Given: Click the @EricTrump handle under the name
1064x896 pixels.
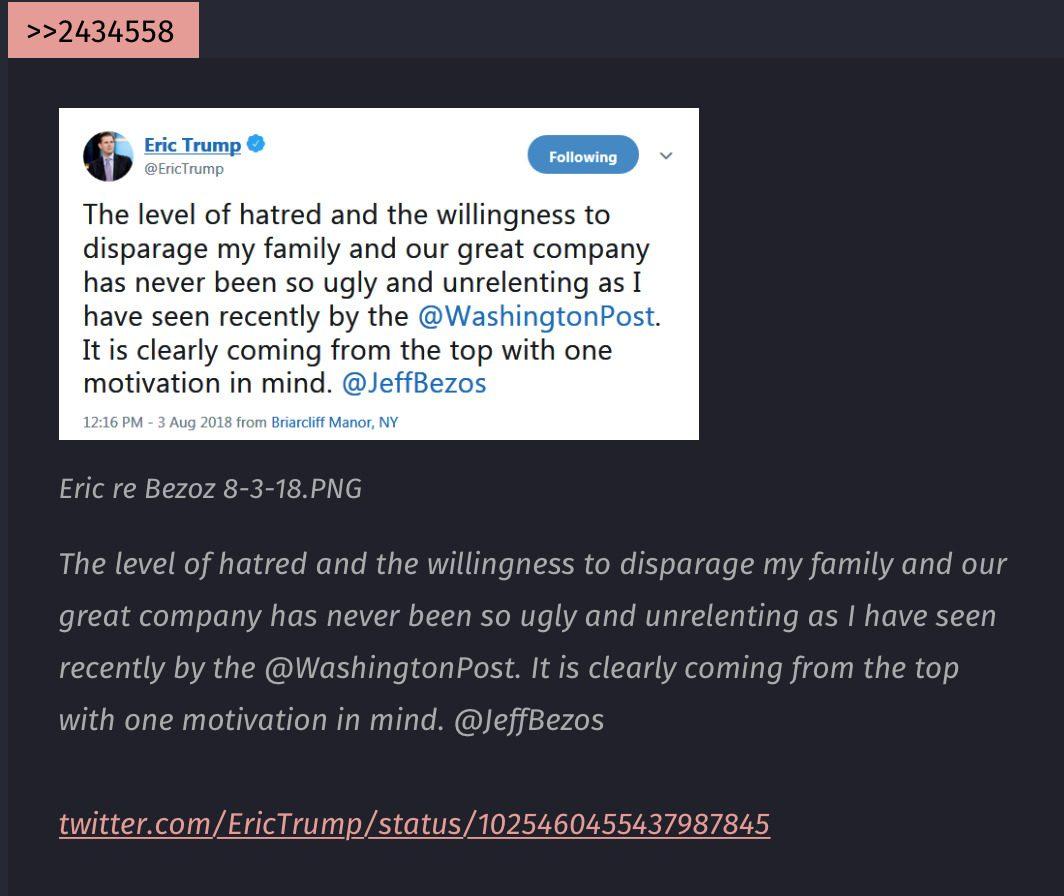Looking at the screenshot, I should [x=184, y=169].
